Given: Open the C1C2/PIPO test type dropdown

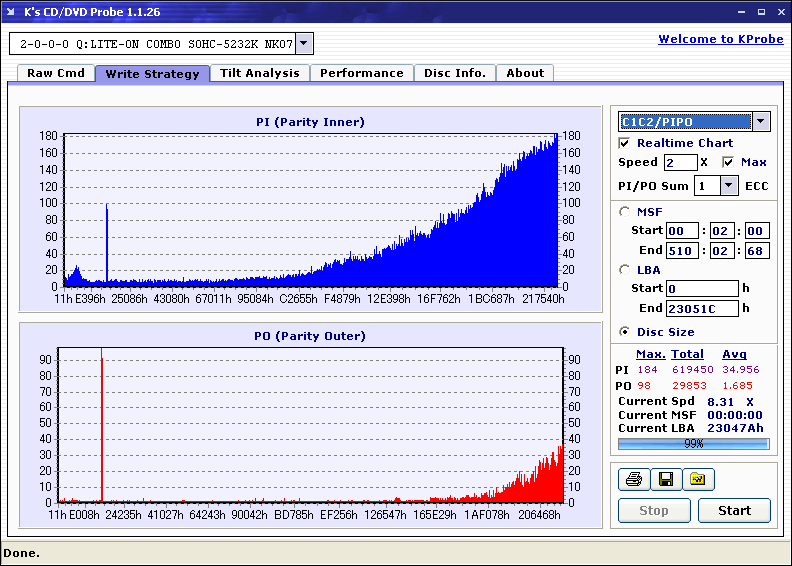Looking at the screenshot, I should coord(761,122).
